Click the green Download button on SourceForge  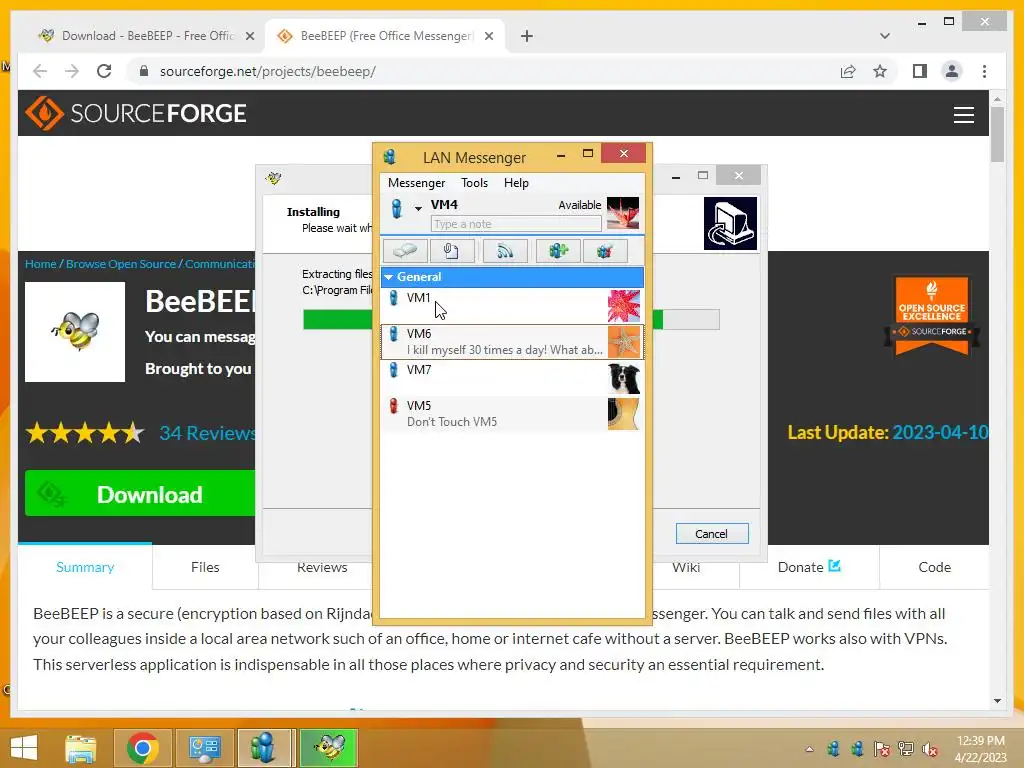pos(140,494)
